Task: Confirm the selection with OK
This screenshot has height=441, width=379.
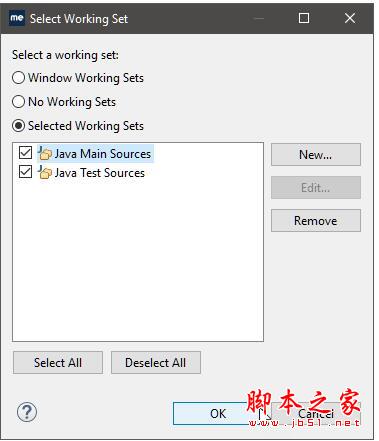Action: click(x=218, y=413)
